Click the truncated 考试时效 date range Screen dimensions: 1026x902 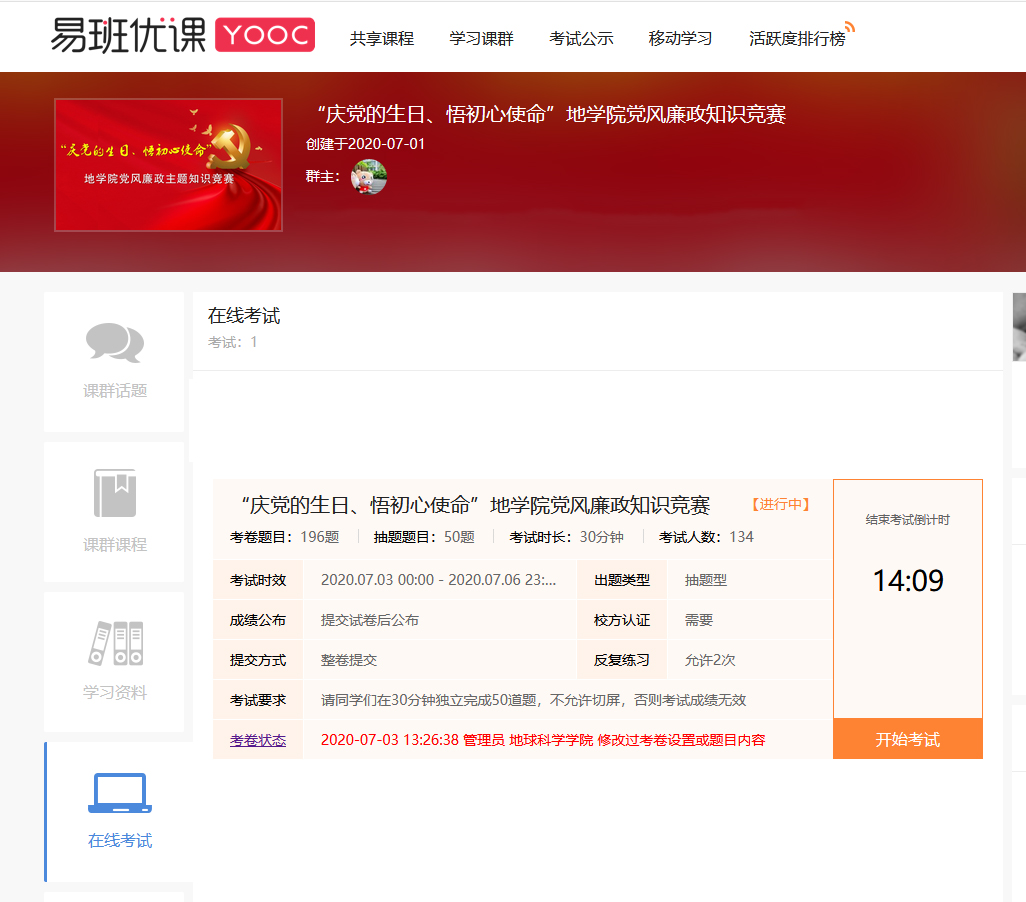438,580
